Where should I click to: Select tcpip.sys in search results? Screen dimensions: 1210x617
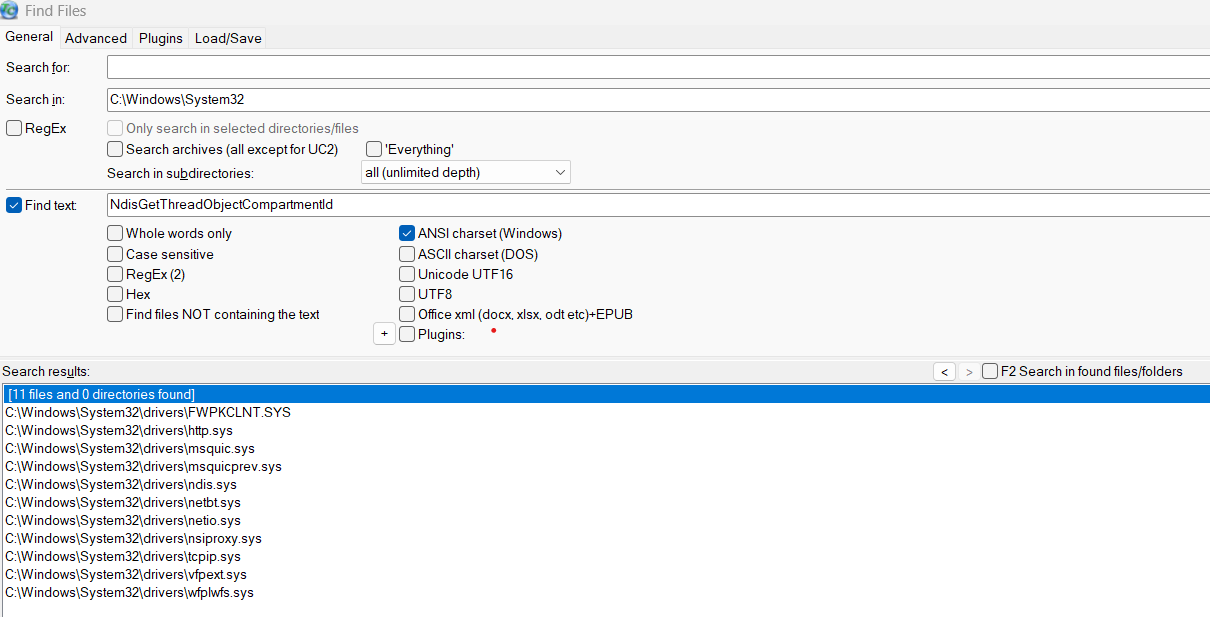(x=123, y=556)
